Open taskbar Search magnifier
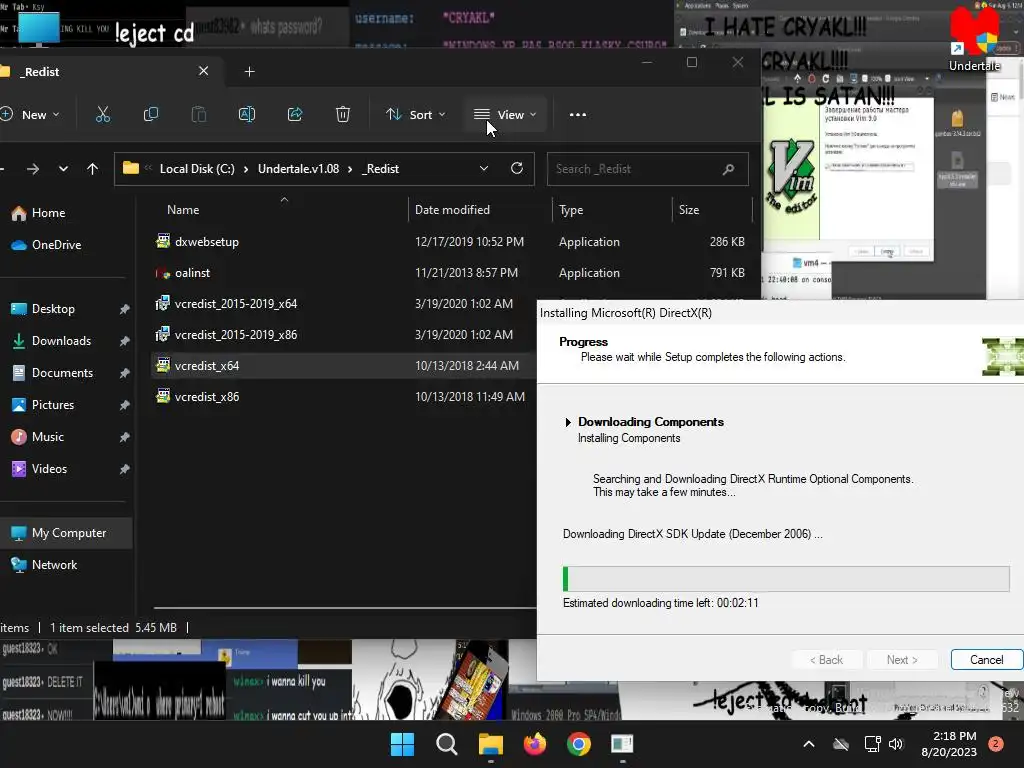The height and width of the screenshot is (768, 1024). tap(447, 744)
